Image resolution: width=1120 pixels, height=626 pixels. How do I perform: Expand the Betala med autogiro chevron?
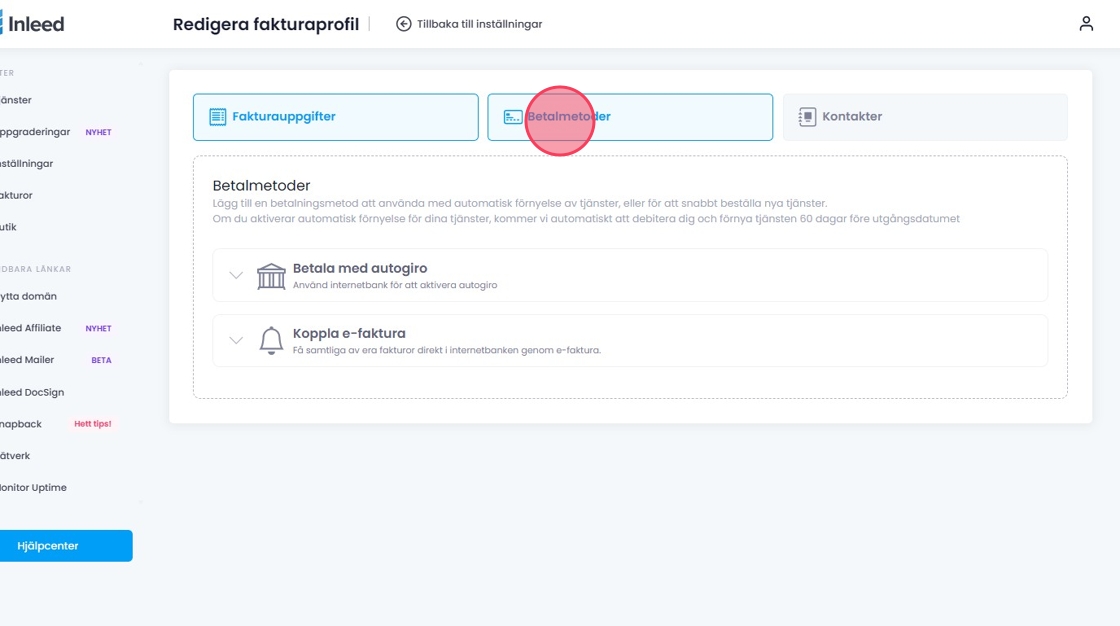(236, 275)
